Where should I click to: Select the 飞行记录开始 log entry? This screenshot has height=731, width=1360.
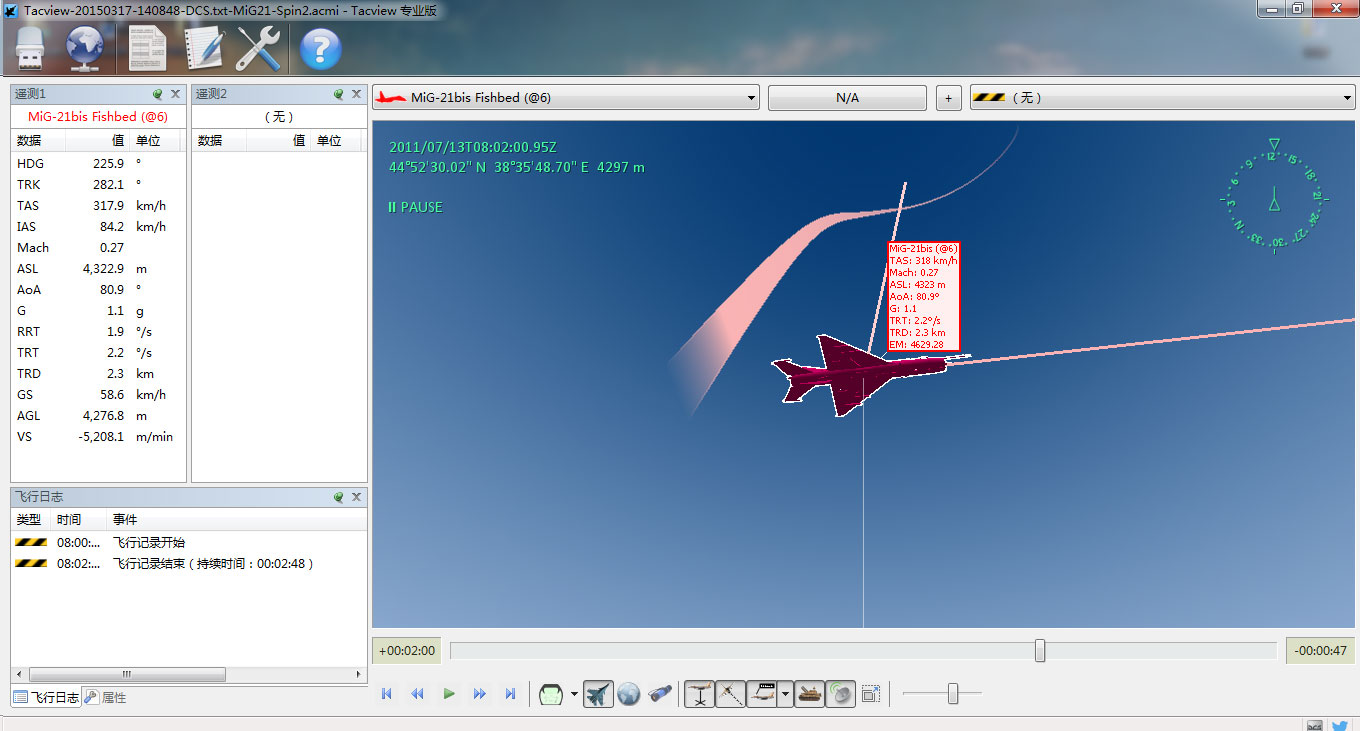coord(188,542)
